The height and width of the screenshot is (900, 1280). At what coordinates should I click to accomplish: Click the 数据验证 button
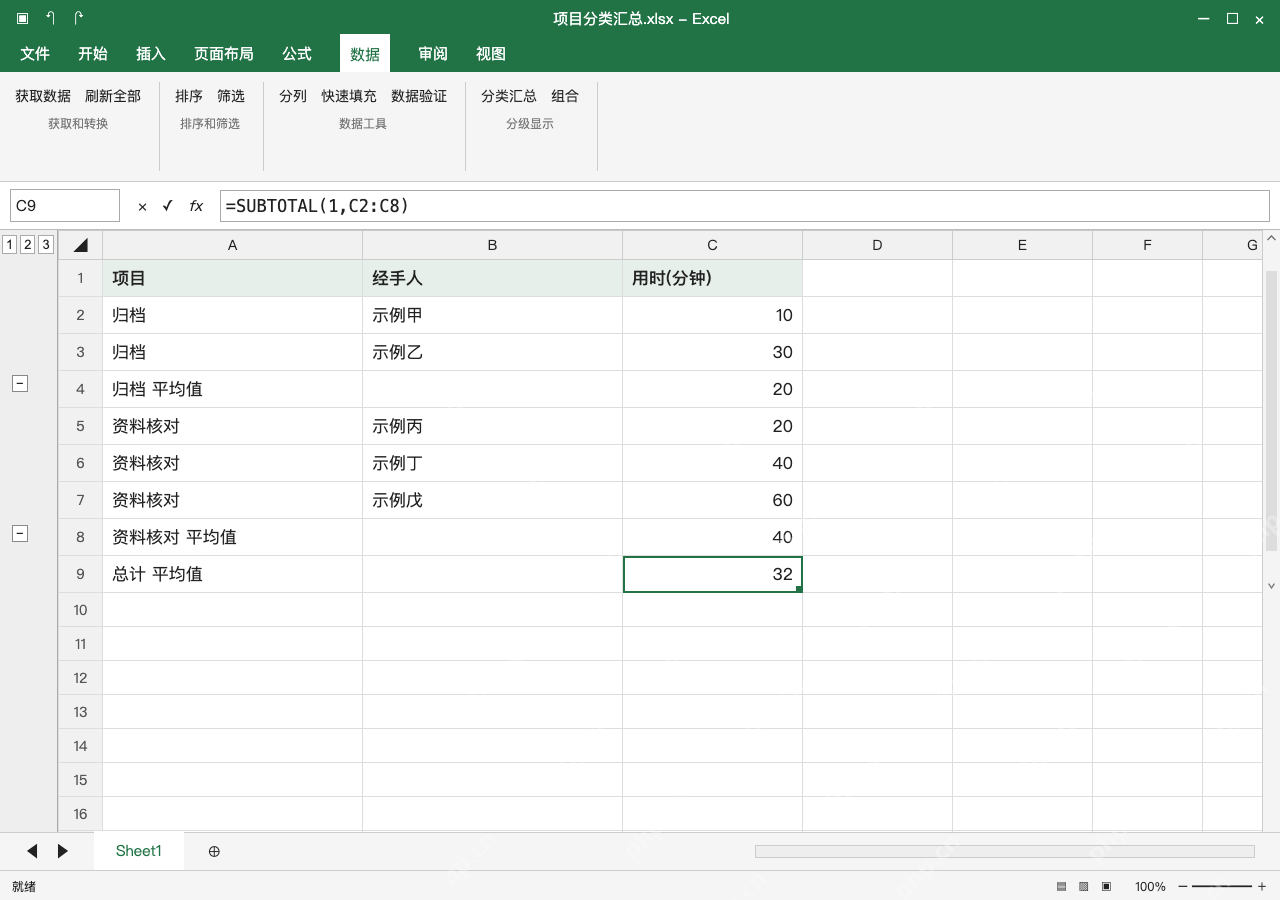tap(419, 96)
